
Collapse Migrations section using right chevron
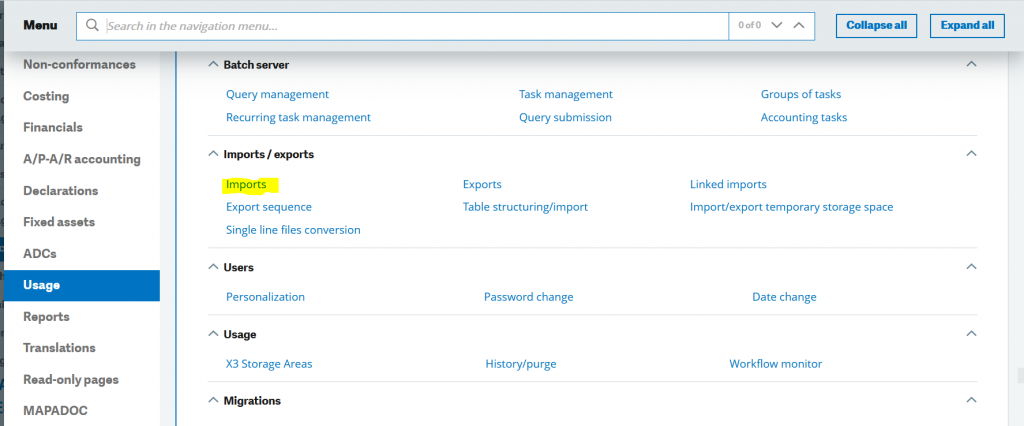pyautogui.click(x=971, y=400)
